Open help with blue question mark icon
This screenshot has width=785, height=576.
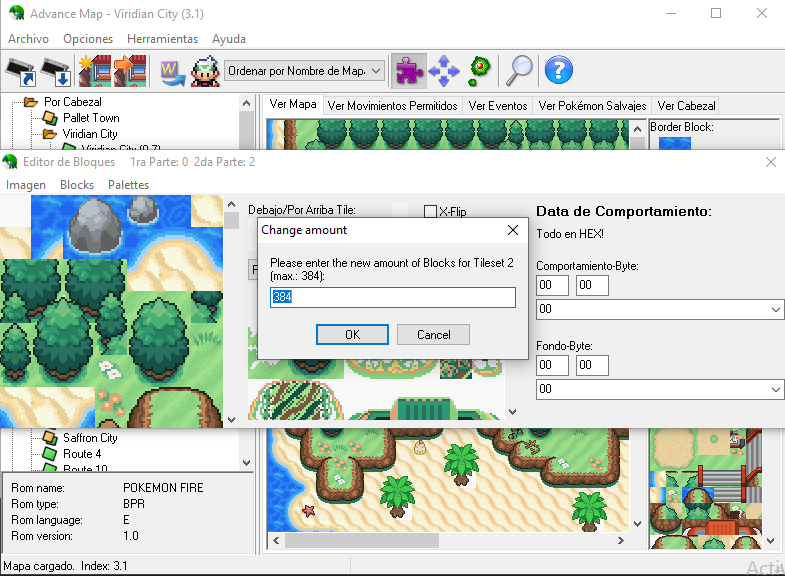click(x=558, y=71)
